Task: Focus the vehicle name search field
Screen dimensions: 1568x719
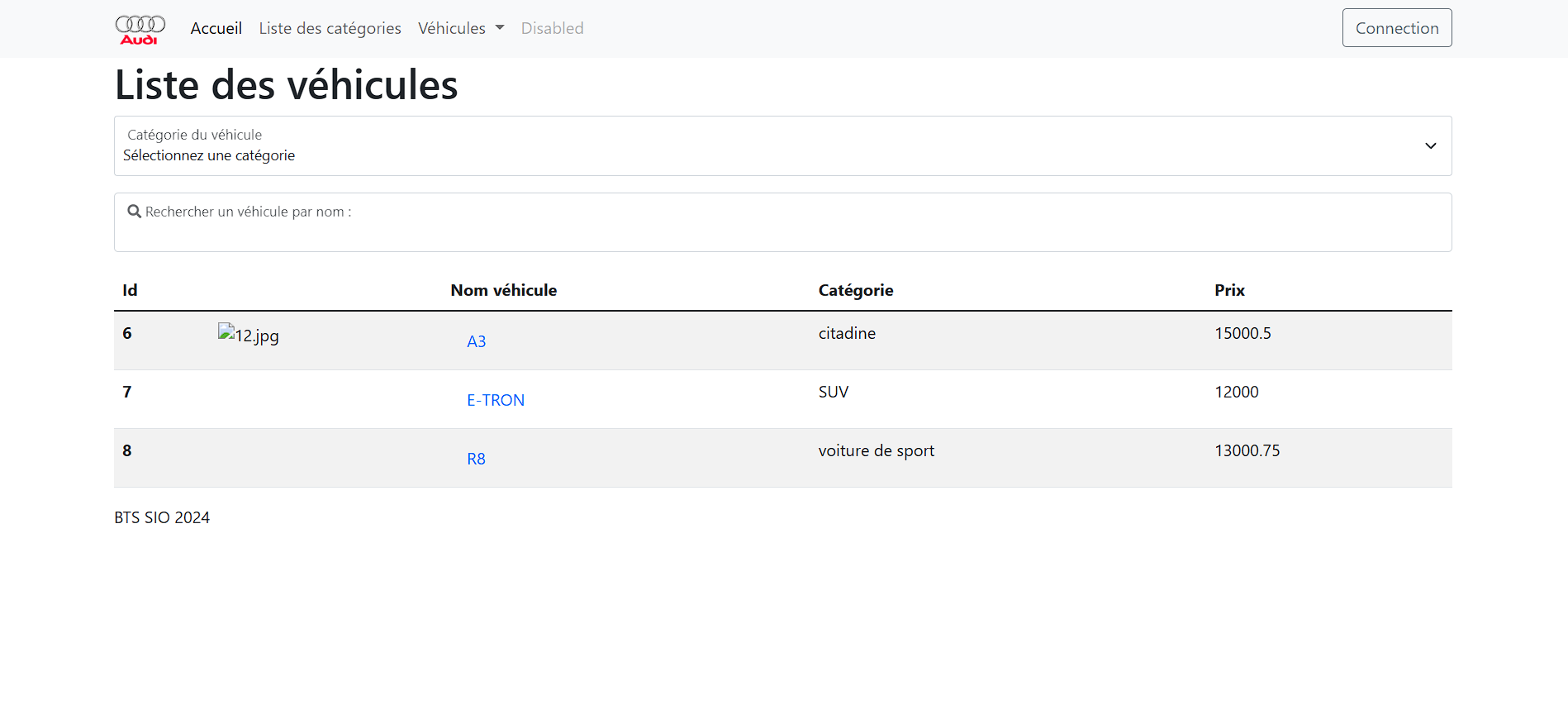Action: (x=783, y=222)
